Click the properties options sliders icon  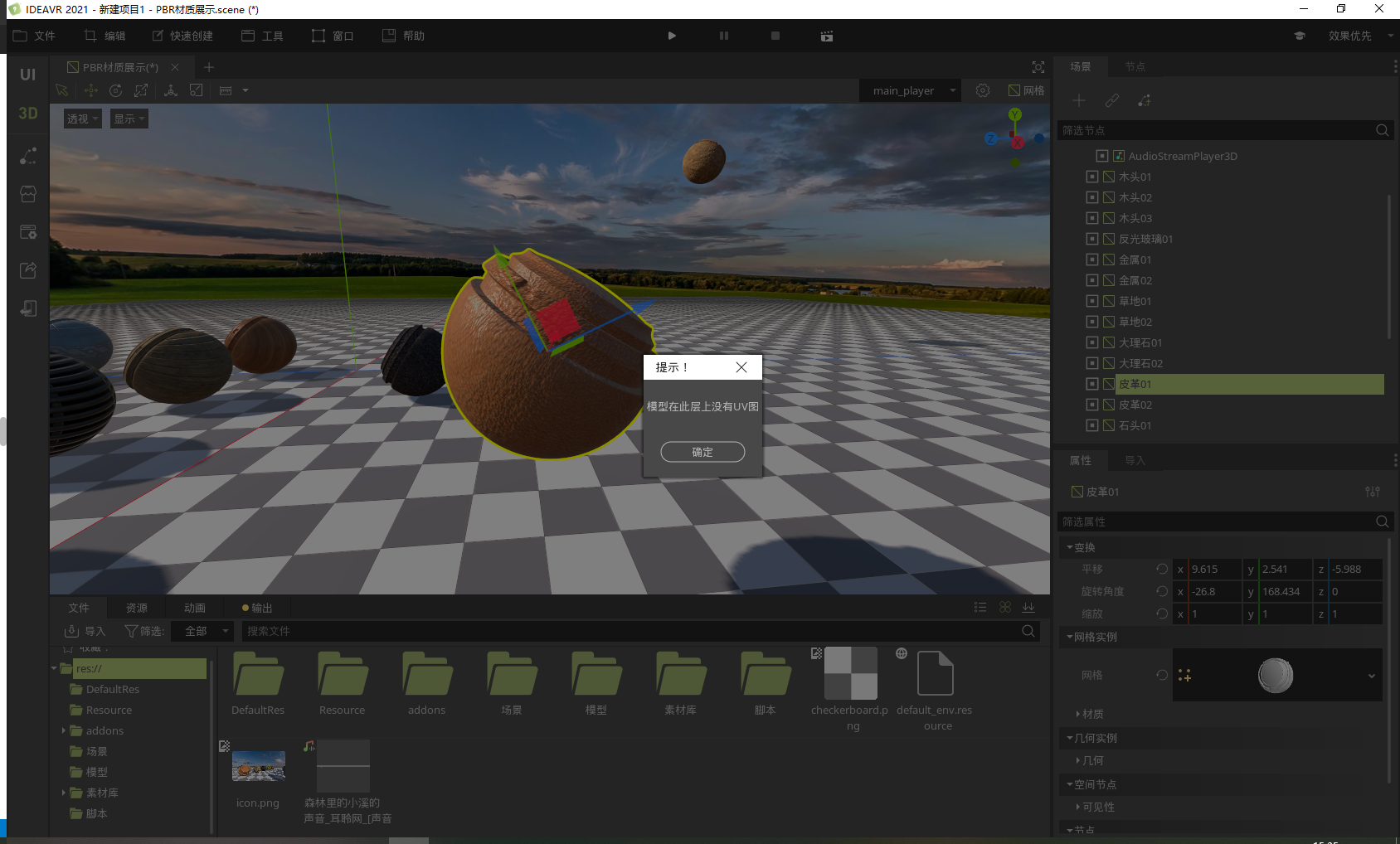pos(1373,492)
